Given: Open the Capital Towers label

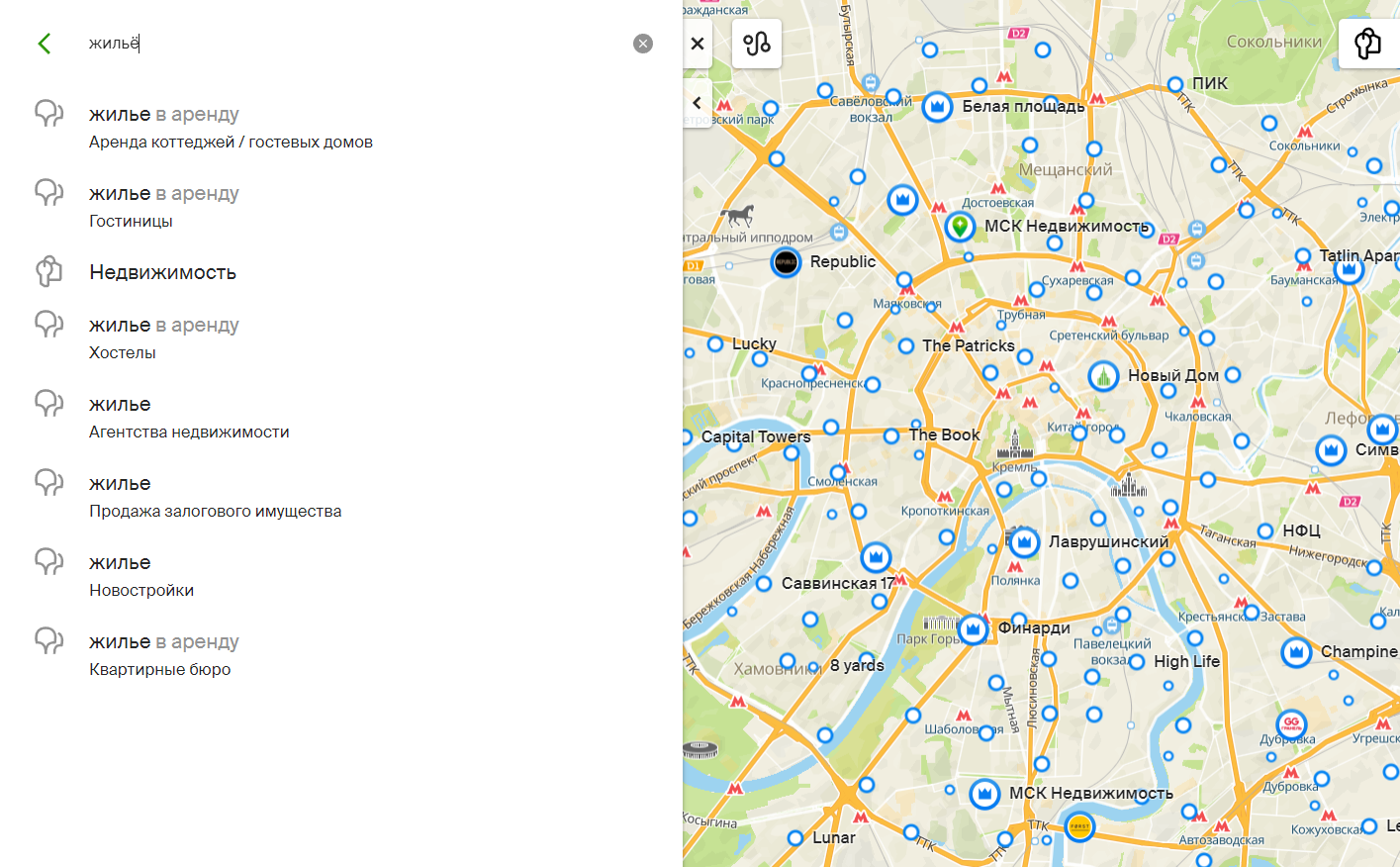Looking at the screenshot, I should tap(756, 436).
